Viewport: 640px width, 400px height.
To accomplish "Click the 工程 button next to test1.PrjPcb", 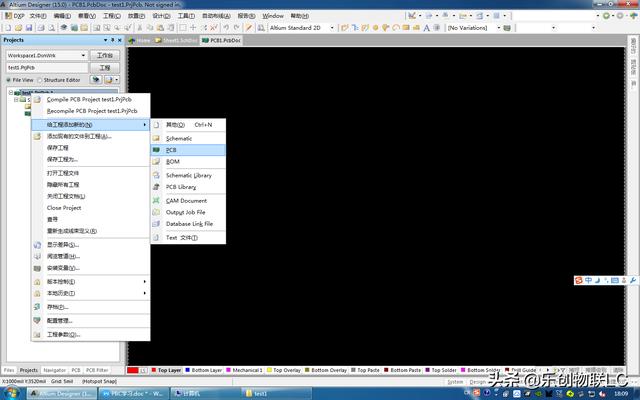I will [x=104, y=67].
